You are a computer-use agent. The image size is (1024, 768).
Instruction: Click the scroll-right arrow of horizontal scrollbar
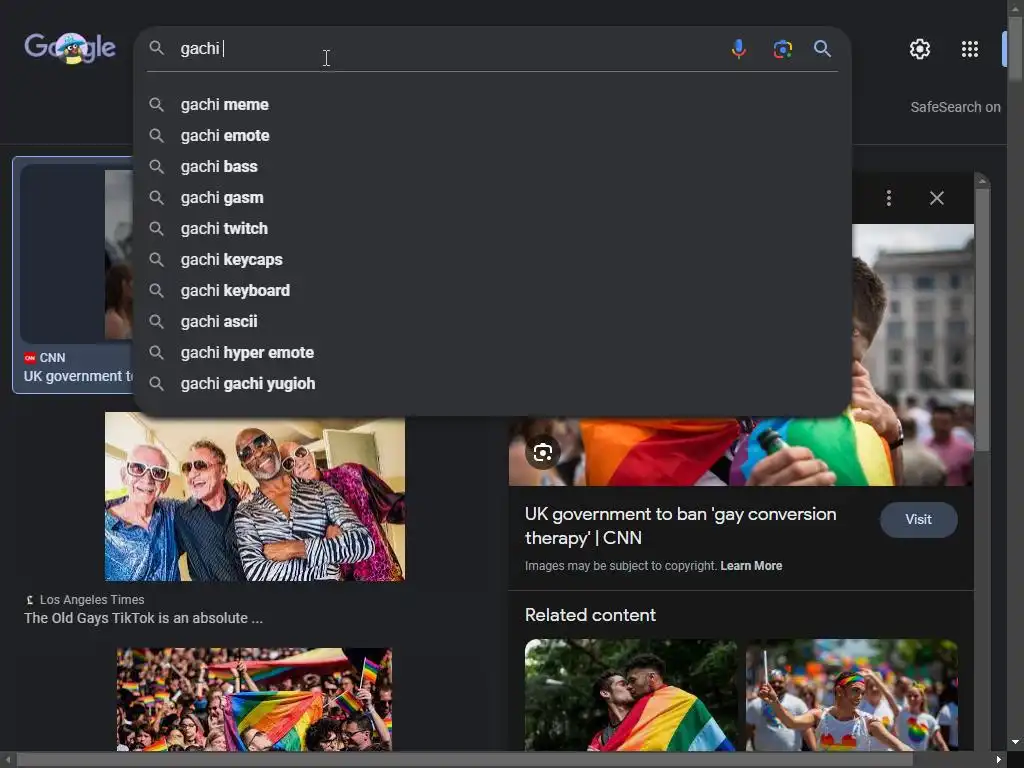point(999,760)
